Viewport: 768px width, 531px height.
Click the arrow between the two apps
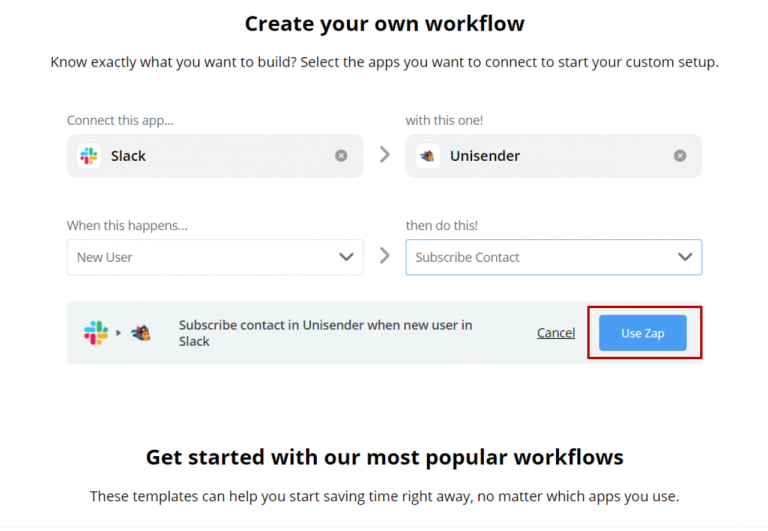(385, 155)
